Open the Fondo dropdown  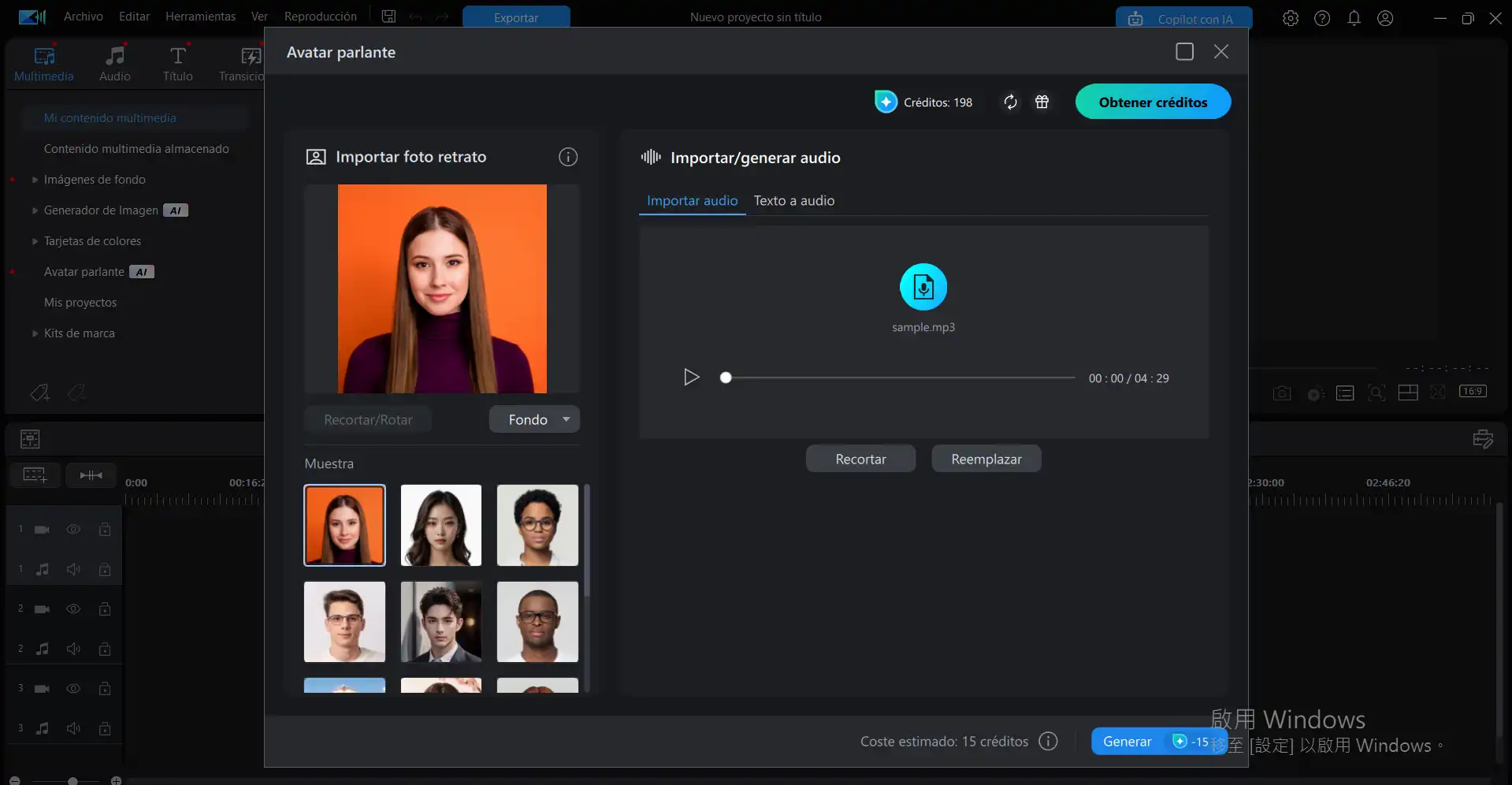(534, 419)
